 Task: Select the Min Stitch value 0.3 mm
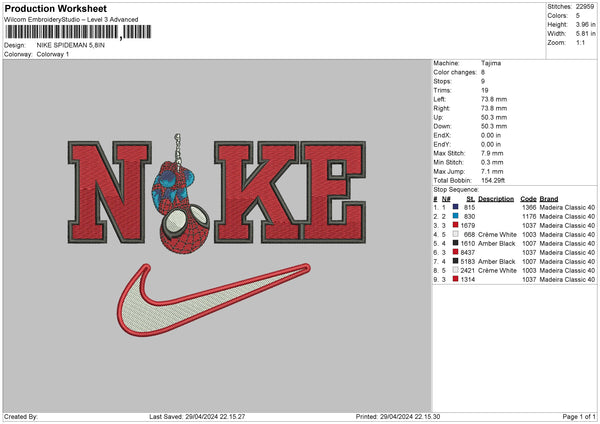pyautogui.click(x=492, y=162)
